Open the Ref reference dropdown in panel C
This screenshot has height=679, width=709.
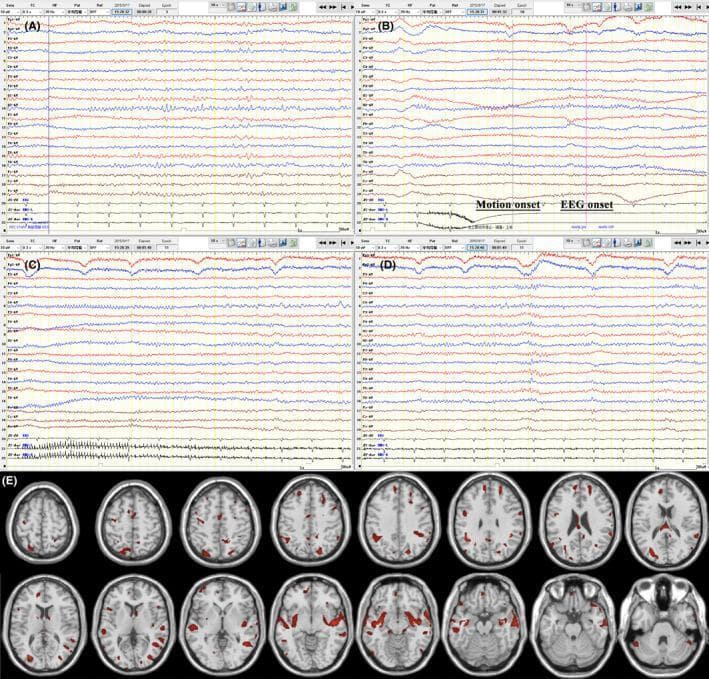pyautogui.click(x=99, y=248)
